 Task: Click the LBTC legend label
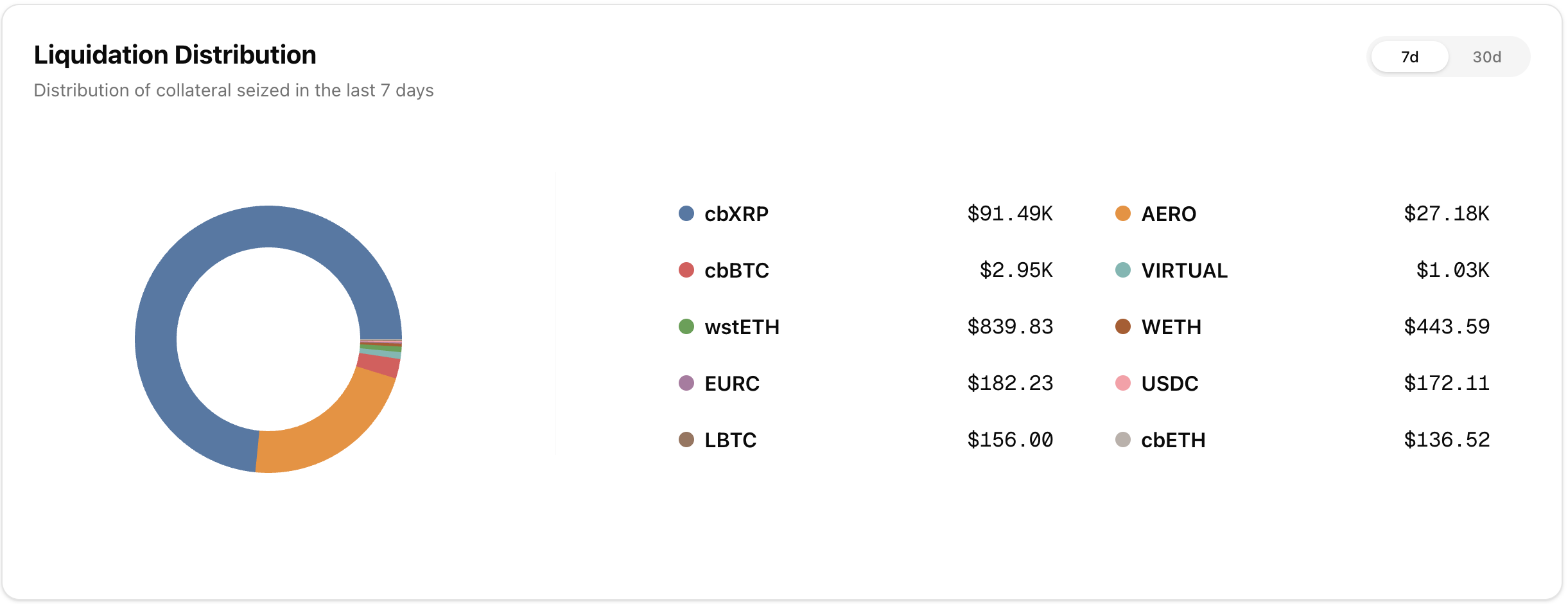730,440
